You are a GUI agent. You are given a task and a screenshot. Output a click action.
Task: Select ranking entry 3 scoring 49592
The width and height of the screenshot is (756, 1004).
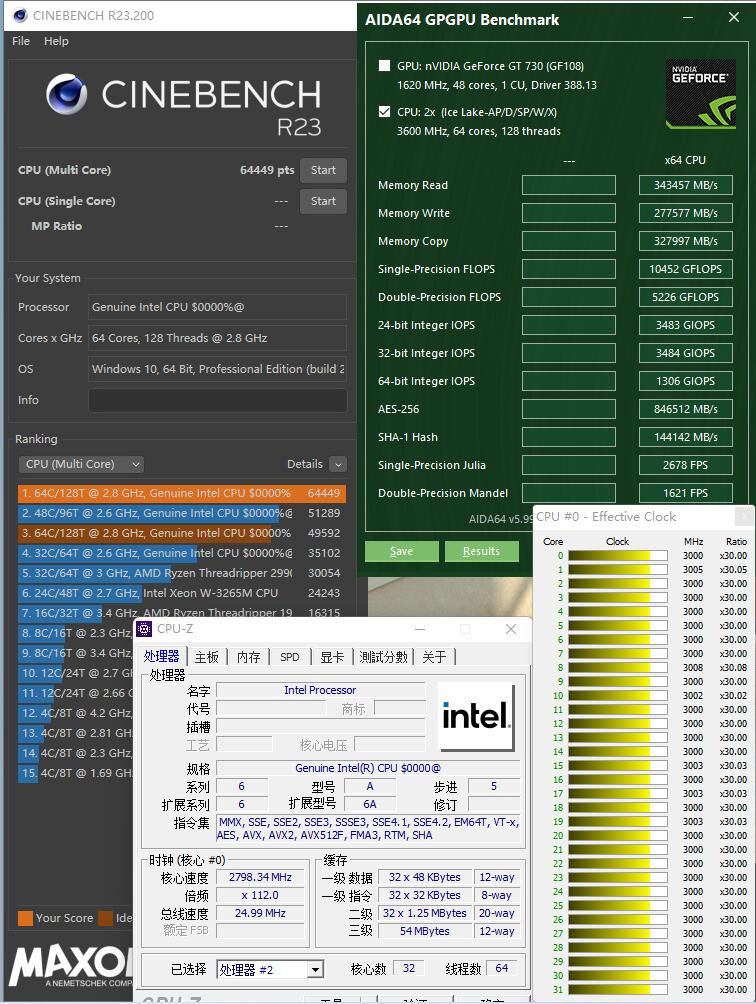pos(182,533)
